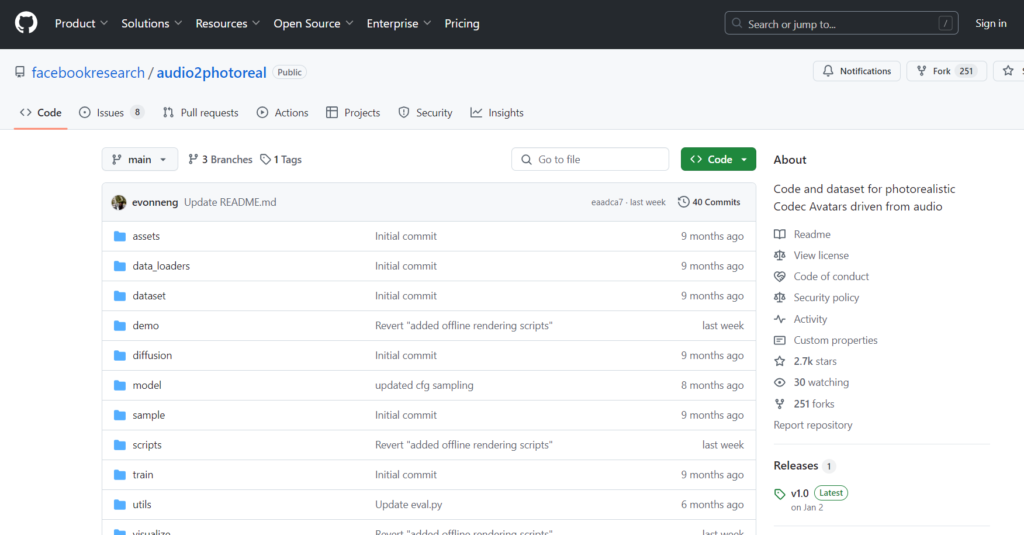
Task: Click the Go to file input
Action: (x=590, y=159)
